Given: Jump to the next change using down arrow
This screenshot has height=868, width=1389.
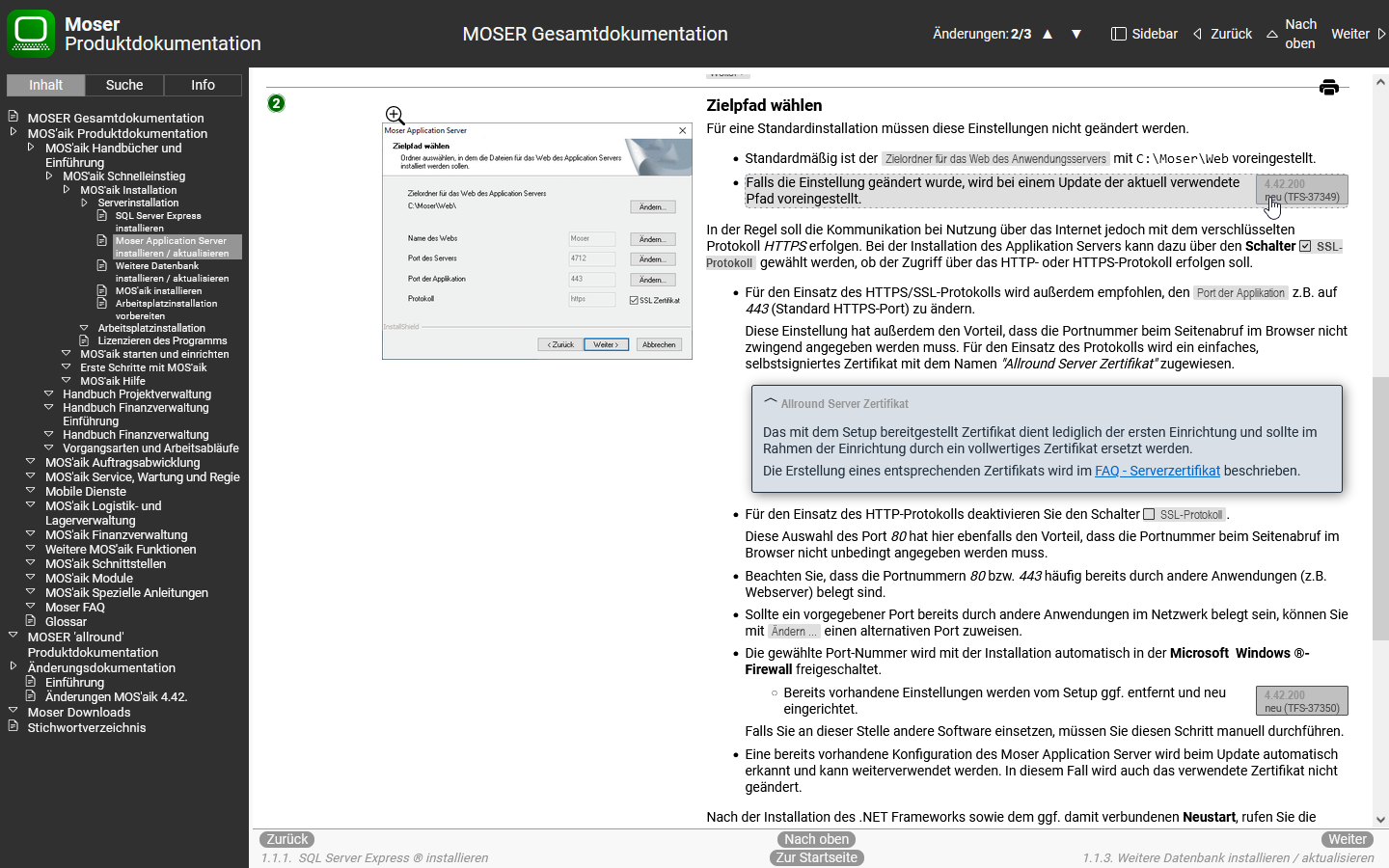Looking at the screenshot, I should pos(1076,34).
